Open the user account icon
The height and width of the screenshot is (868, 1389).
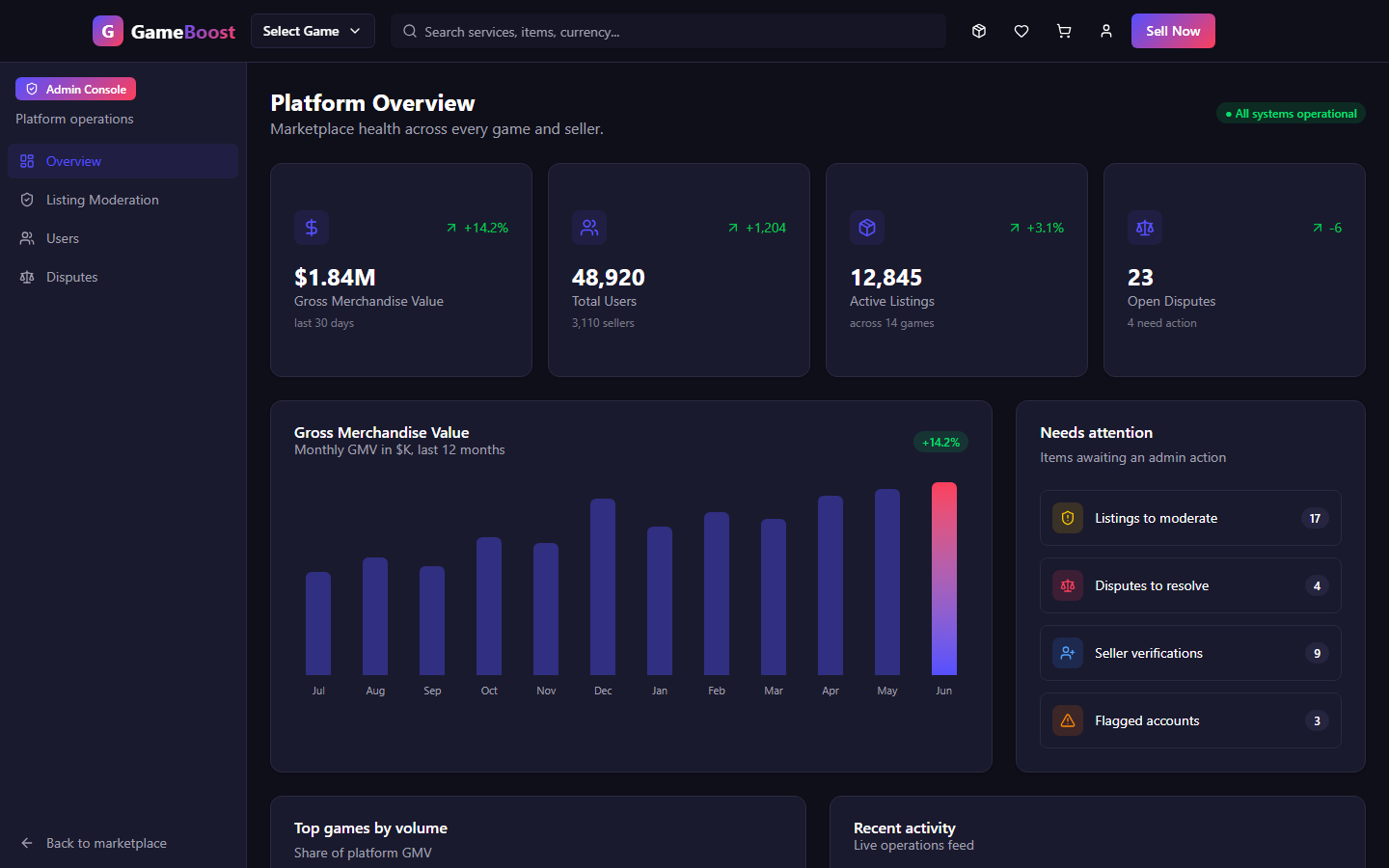1106,31
